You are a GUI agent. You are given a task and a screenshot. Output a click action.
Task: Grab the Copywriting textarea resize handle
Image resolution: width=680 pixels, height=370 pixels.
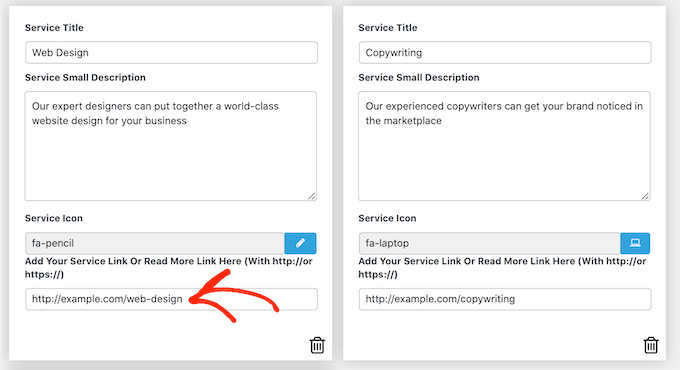tap(645, 196)
